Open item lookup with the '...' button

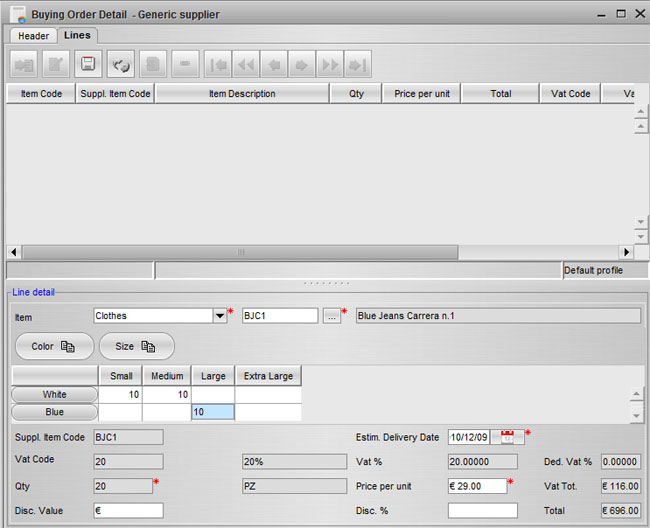332,316
